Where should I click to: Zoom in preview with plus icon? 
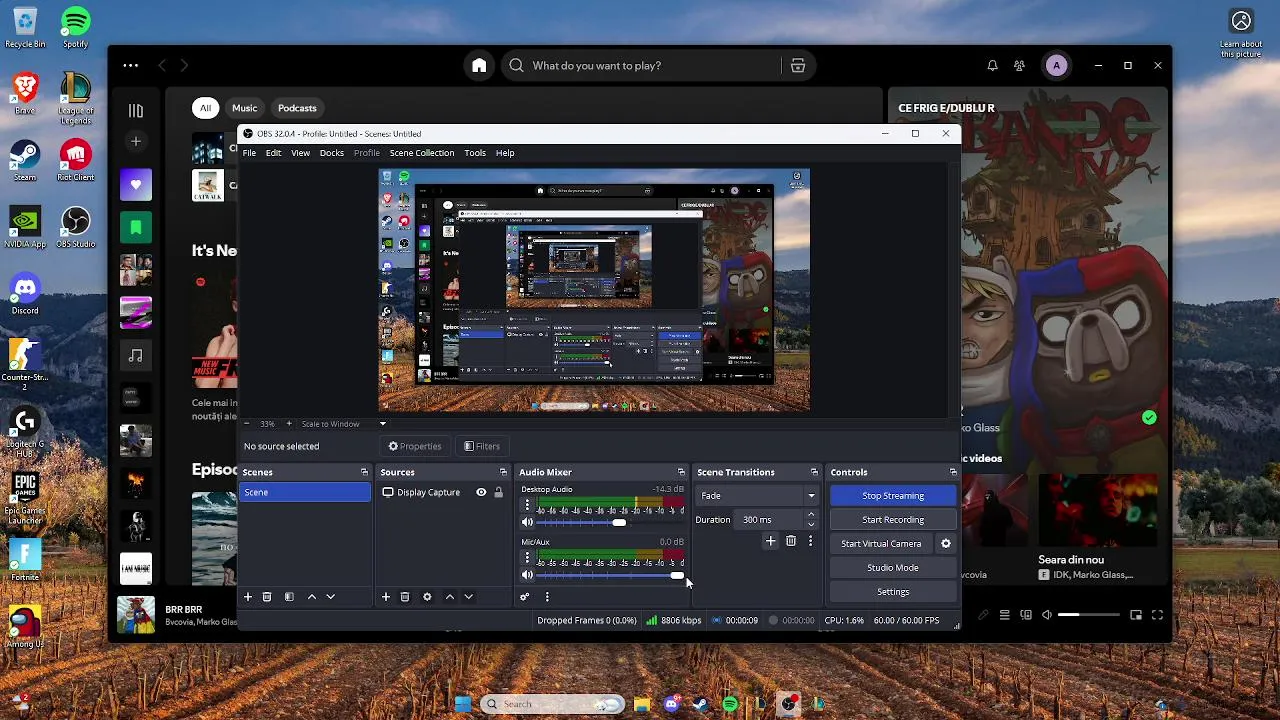click(289, 424)
